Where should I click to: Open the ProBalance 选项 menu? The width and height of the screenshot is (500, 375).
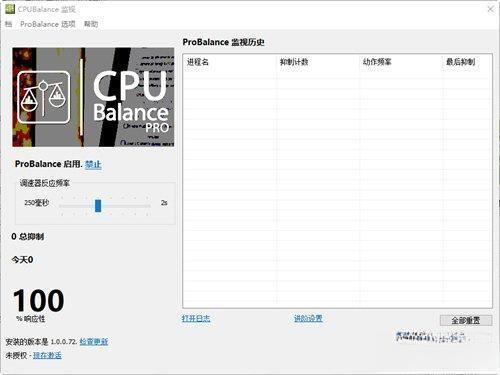tap(48, 24)
